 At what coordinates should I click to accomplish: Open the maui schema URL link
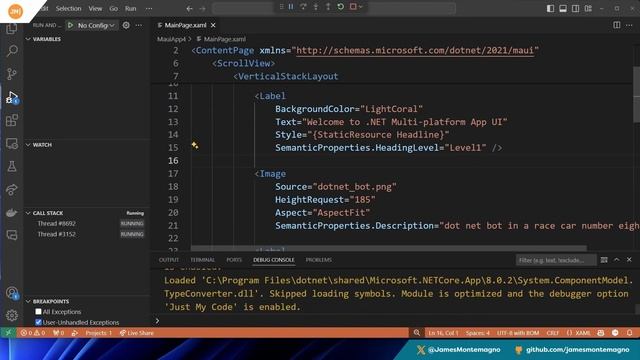[x=415, y=50]
